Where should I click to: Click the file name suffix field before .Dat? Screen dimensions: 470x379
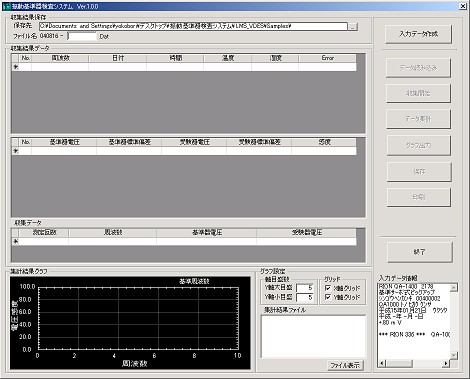(x=82, y=36)
